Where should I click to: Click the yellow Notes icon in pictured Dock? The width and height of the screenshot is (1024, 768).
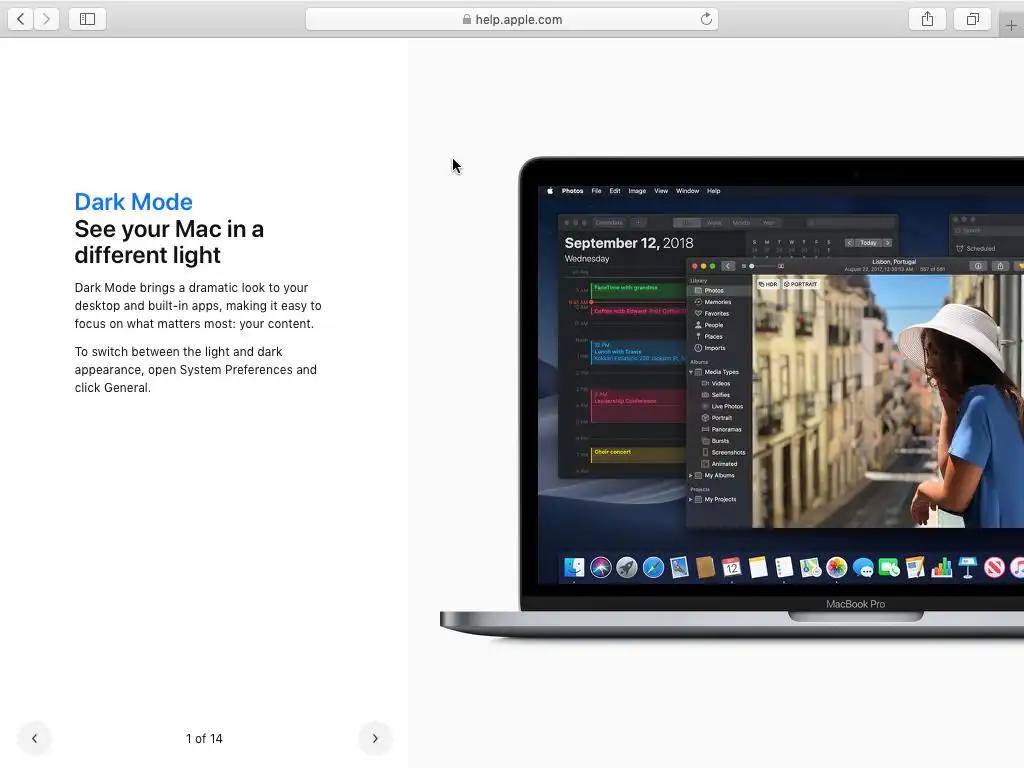[x=758, y=568]
